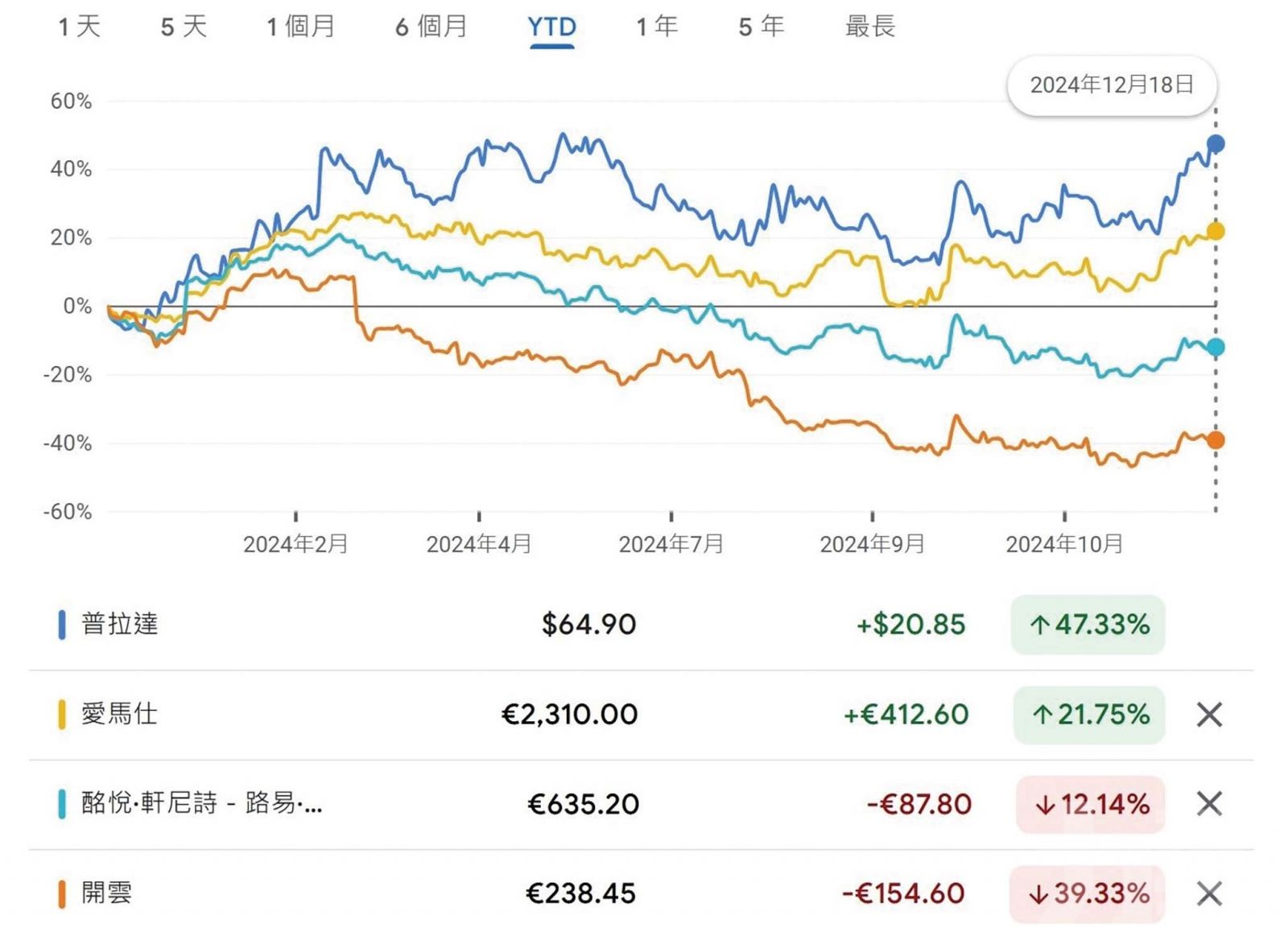Open the 開雲 stock row

[641, 893]
